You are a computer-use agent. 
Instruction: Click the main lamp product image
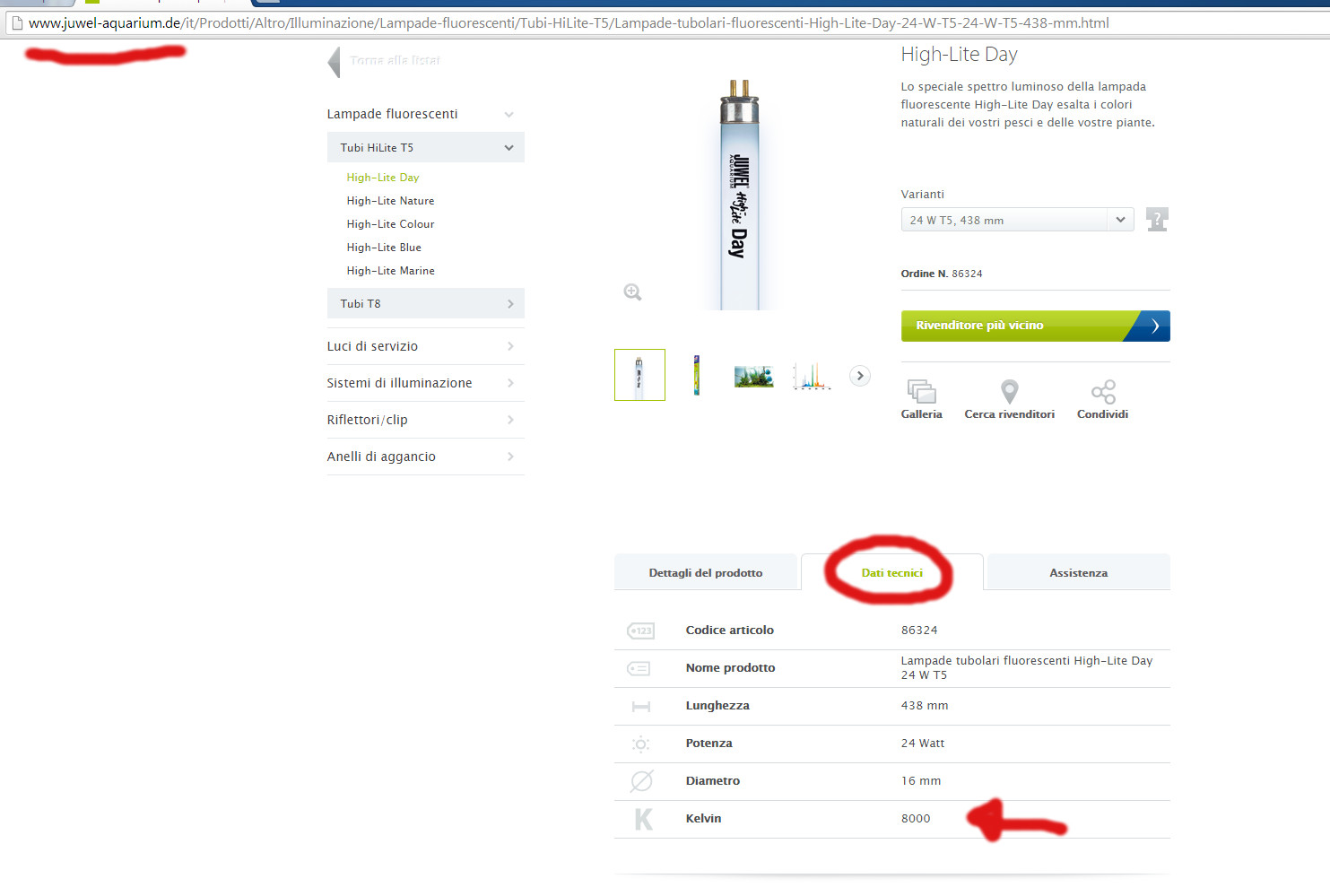pyautogui.click(x=740, y=194)
